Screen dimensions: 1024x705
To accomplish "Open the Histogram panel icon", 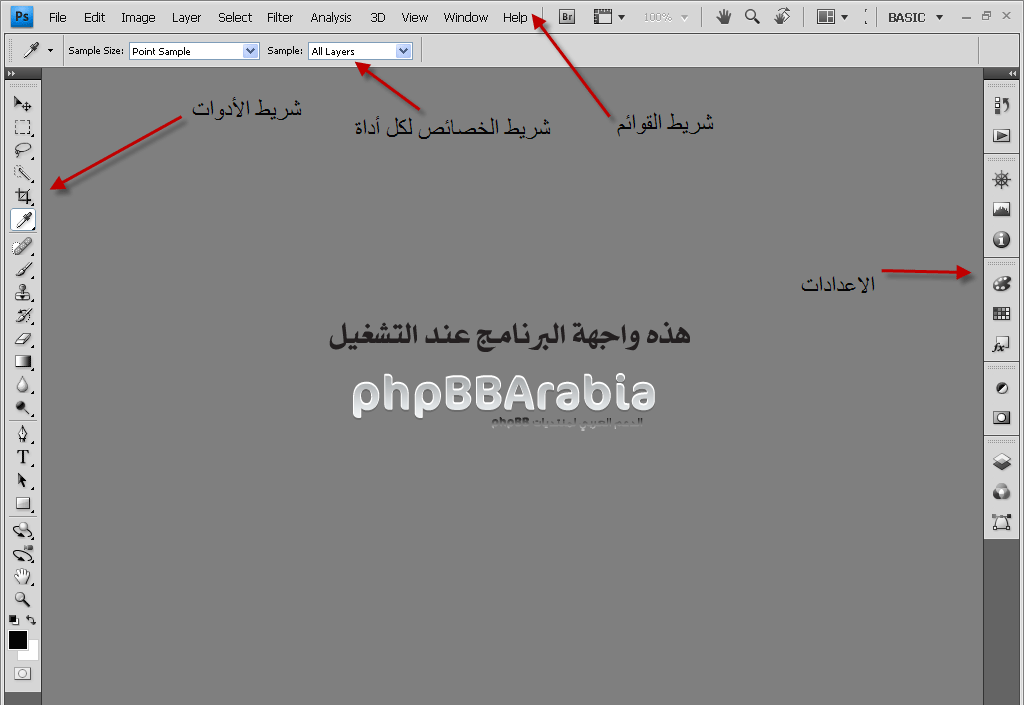I will (1001, 210).
